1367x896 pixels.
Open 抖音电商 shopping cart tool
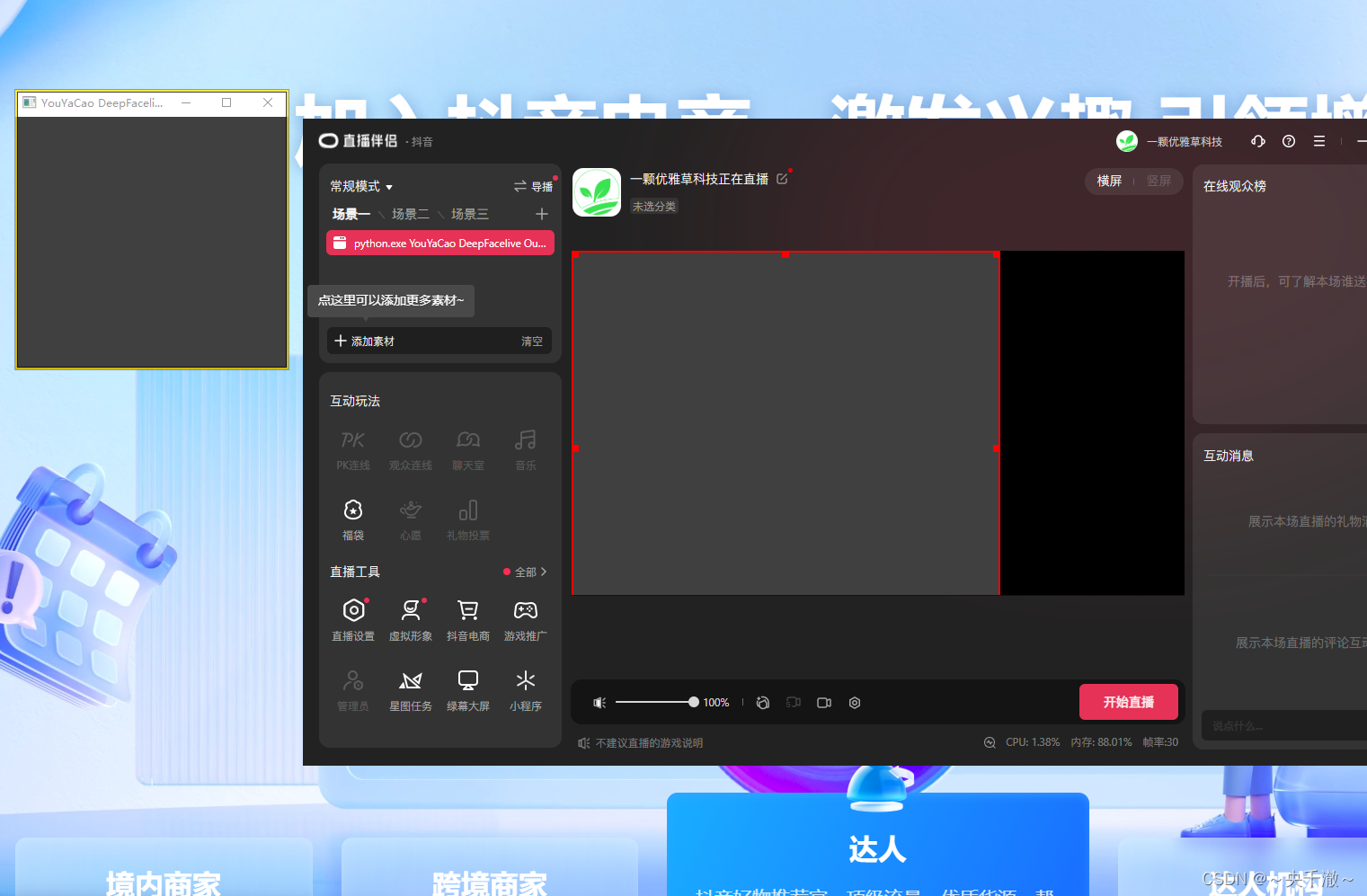click(468, 620)
